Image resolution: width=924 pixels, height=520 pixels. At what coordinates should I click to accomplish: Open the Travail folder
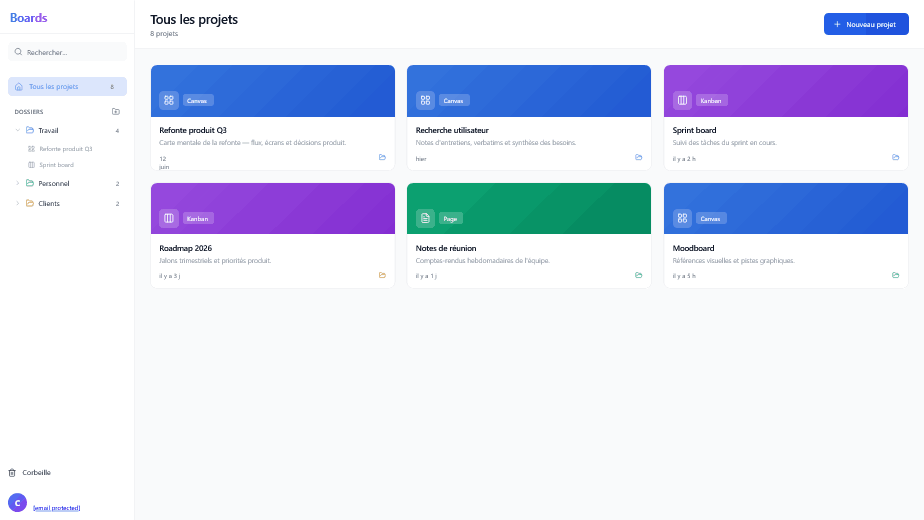coord(67,130)
